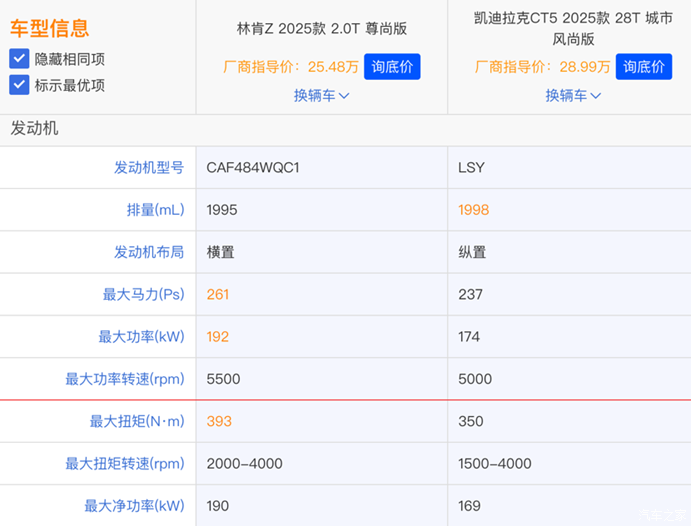The image size is (691, 526).
Task: Open 凯迪拉克CT5 2025款 28T 城市风尚版 title
Action: tap(573, 29)
